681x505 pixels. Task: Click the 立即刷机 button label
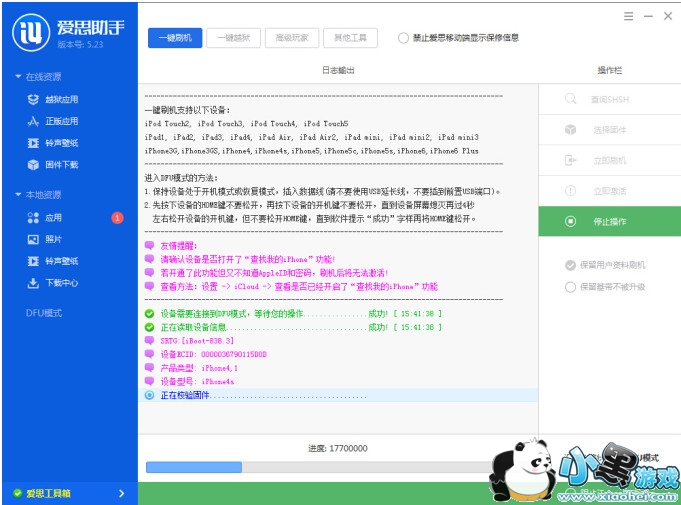(x=610, y=160)
